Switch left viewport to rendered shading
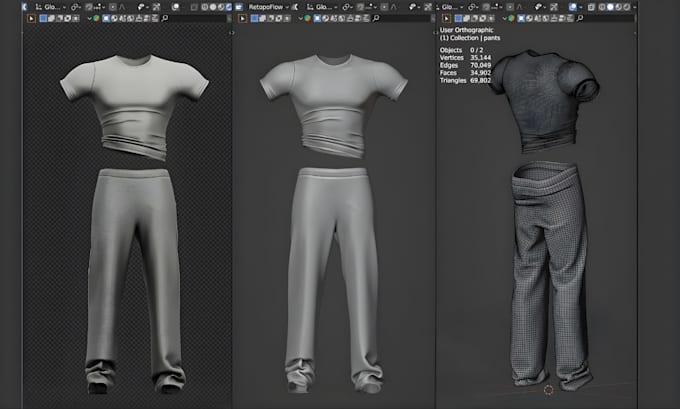 click(229, 7)
